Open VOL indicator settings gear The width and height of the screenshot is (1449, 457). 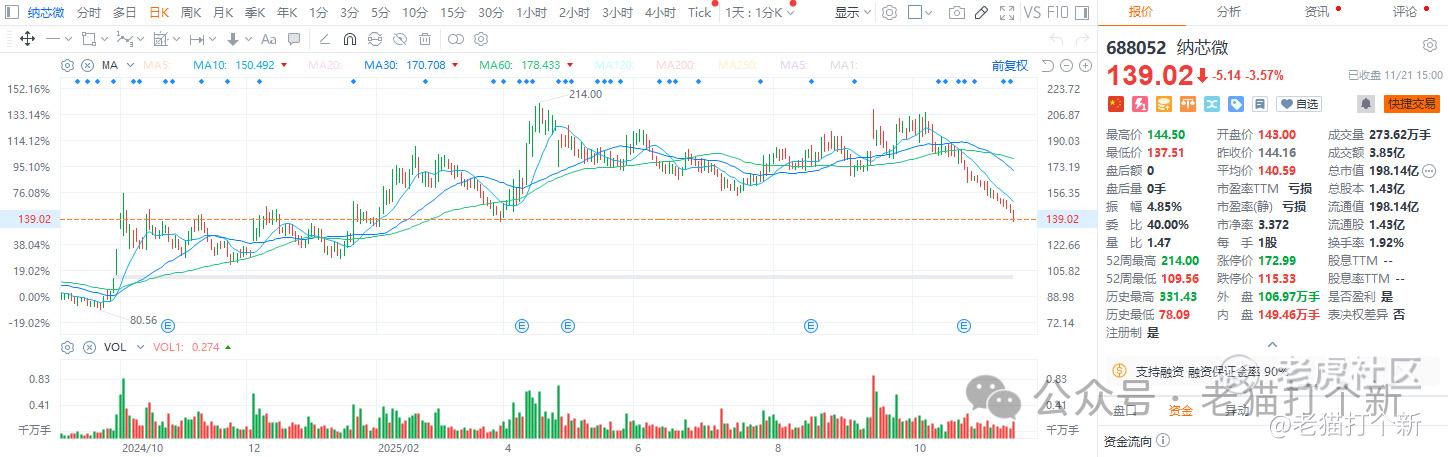click(67, 347)
